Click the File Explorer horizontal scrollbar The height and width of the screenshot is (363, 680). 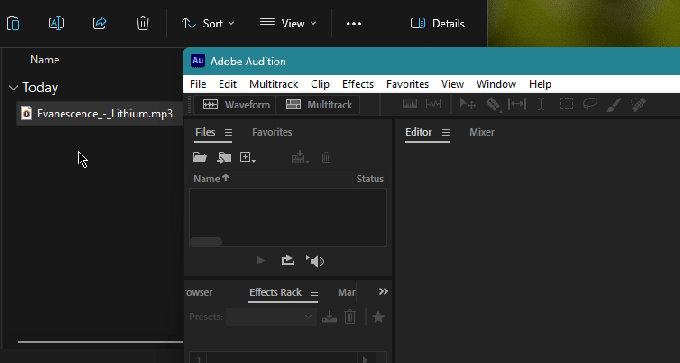[x=100, y=342]
